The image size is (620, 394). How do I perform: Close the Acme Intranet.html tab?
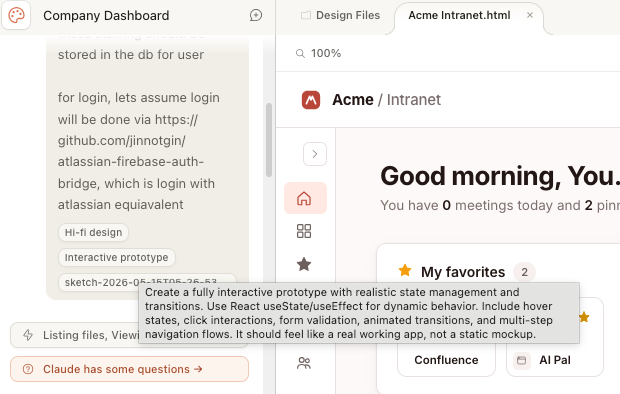pyautogui.click(x=530, y=15)
